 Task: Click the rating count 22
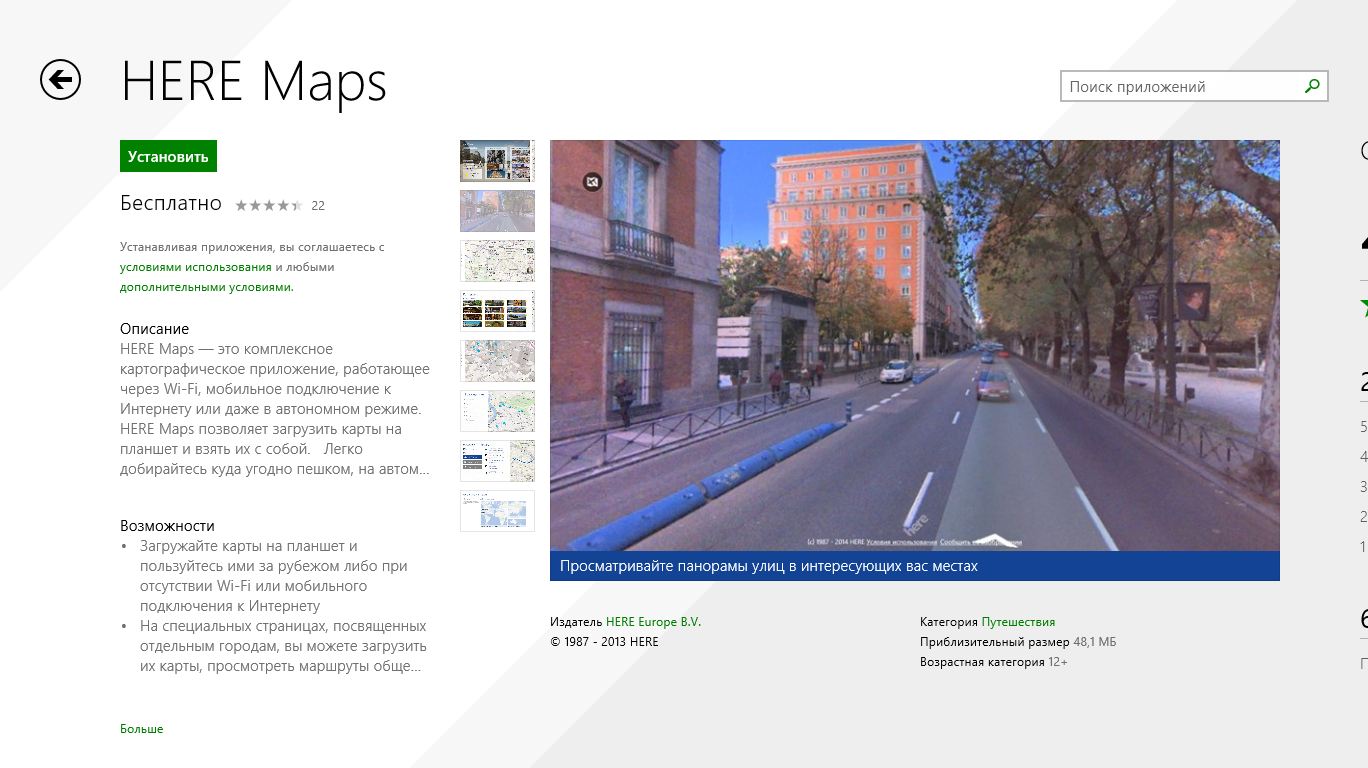pyautogui.click(x=318, y=206)
